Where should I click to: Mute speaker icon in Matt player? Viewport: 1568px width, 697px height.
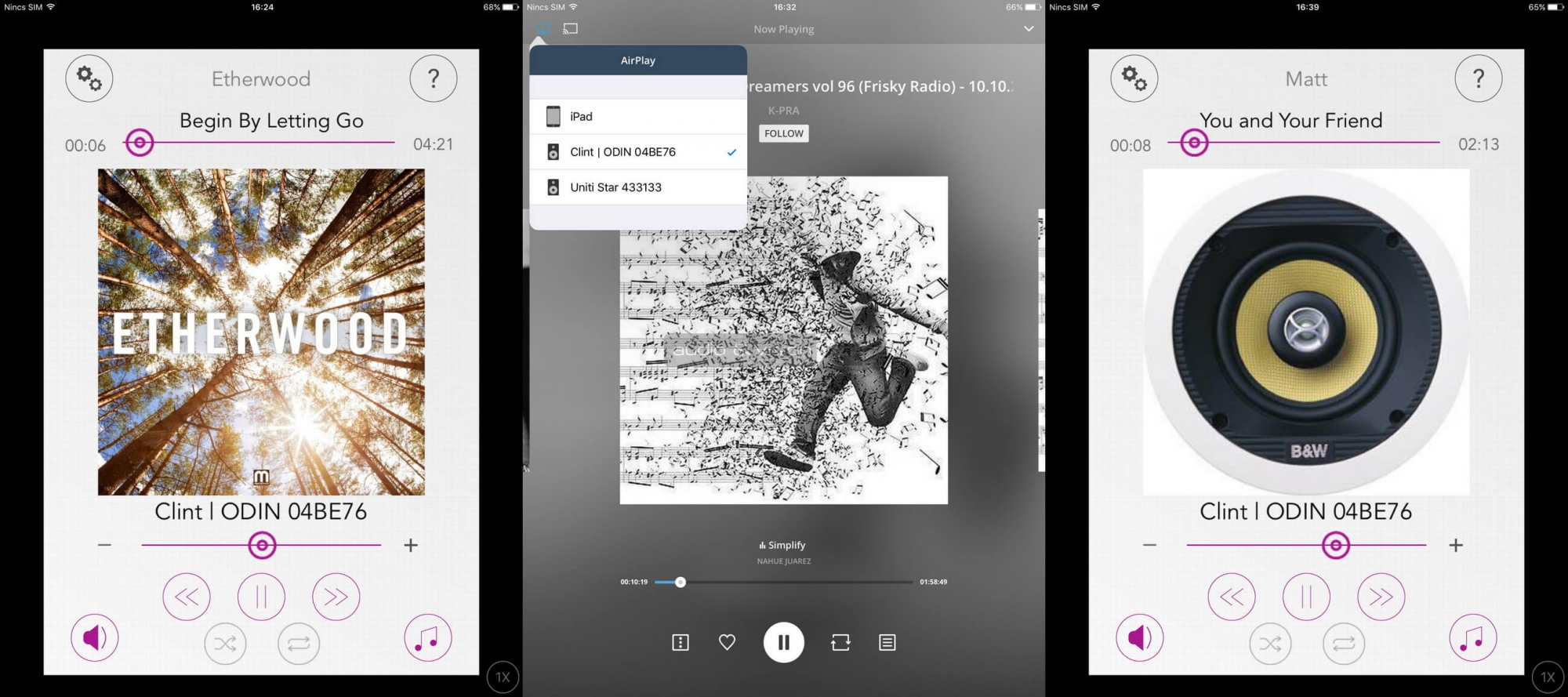tap(1140, 637)
